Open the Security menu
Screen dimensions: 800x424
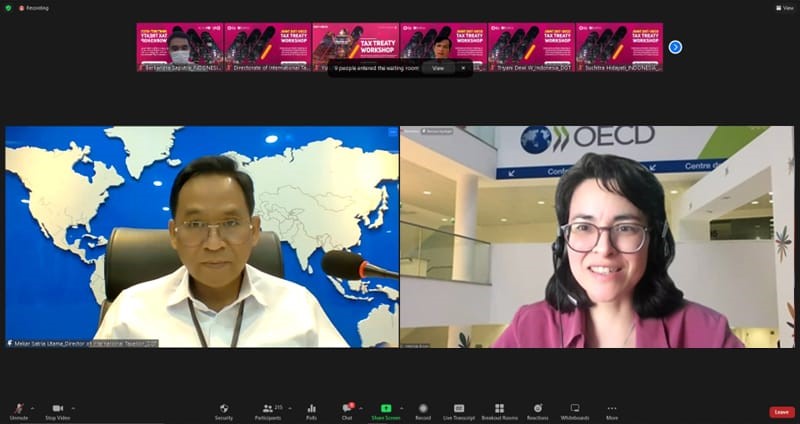coord(224,410)
